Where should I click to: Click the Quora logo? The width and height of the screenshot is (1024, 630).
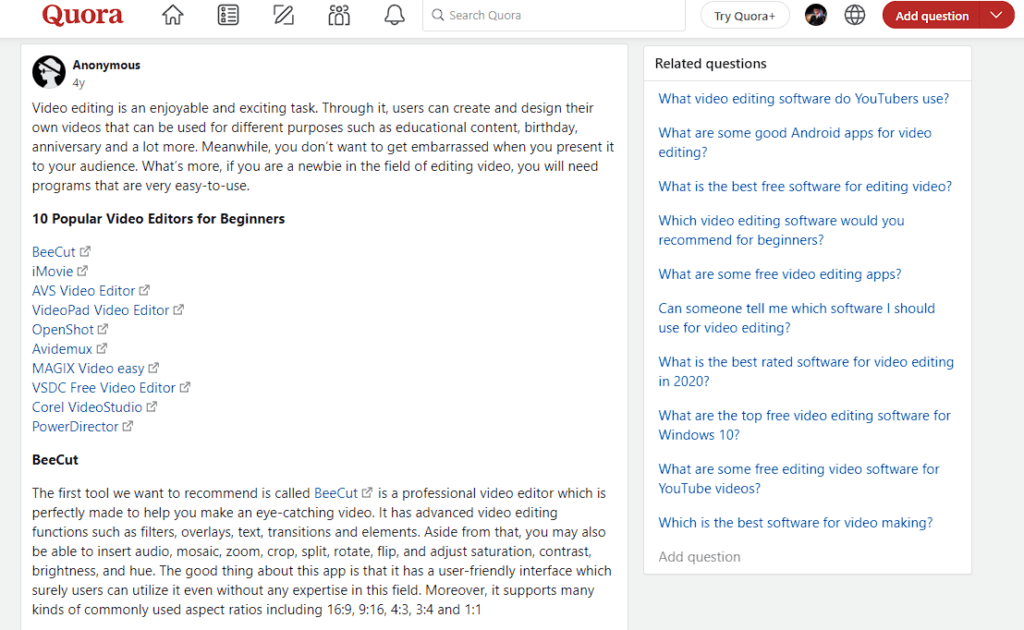(82, 15)
